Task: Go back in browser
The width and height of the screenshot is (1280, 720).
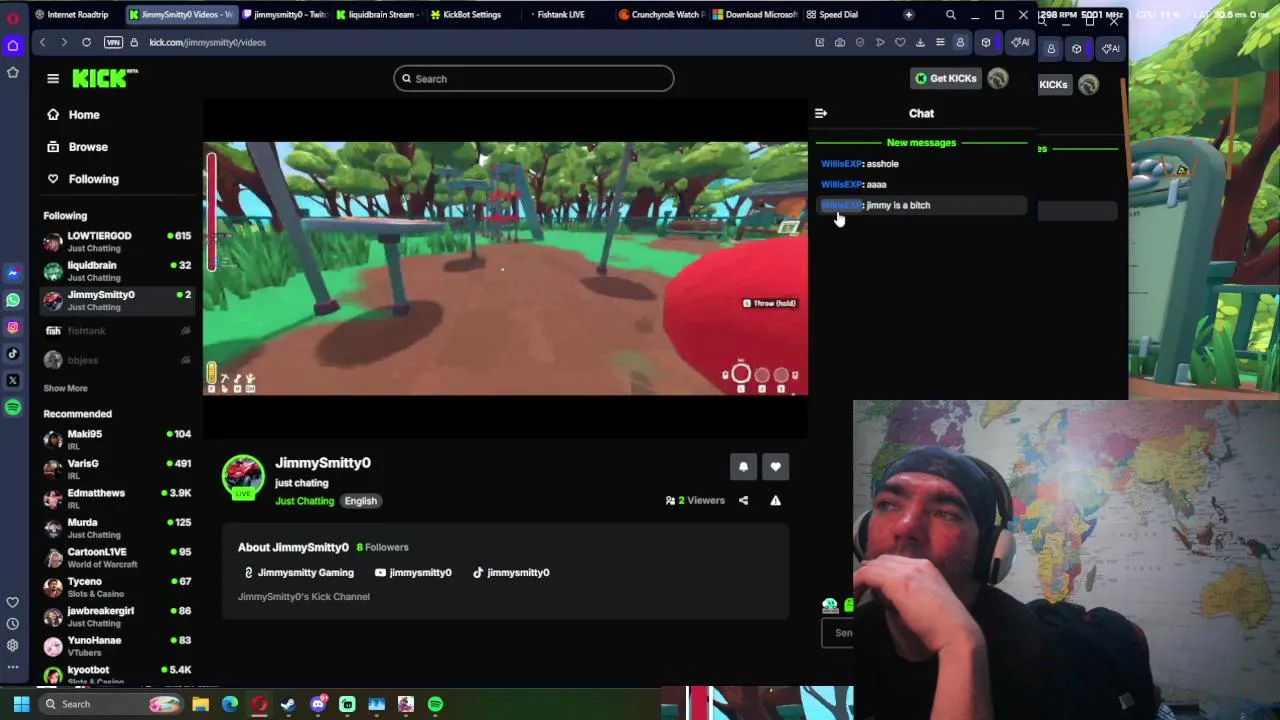Action: [x=42, y=42]
